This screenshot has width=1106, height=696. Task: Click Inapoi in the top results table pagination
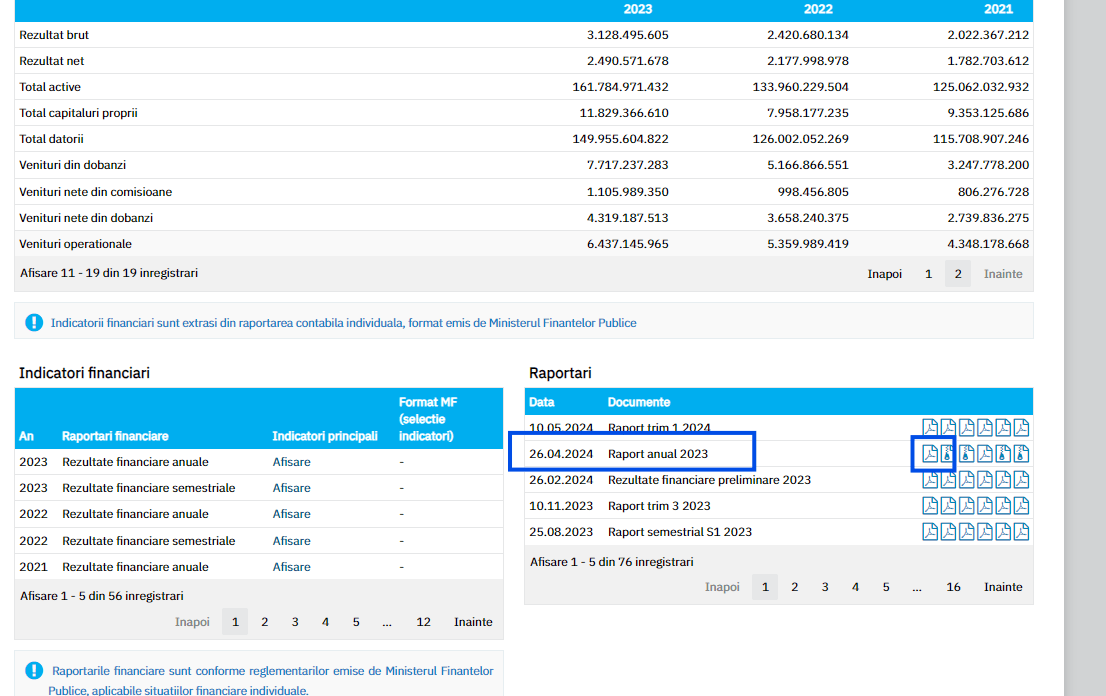coord(884,274)
